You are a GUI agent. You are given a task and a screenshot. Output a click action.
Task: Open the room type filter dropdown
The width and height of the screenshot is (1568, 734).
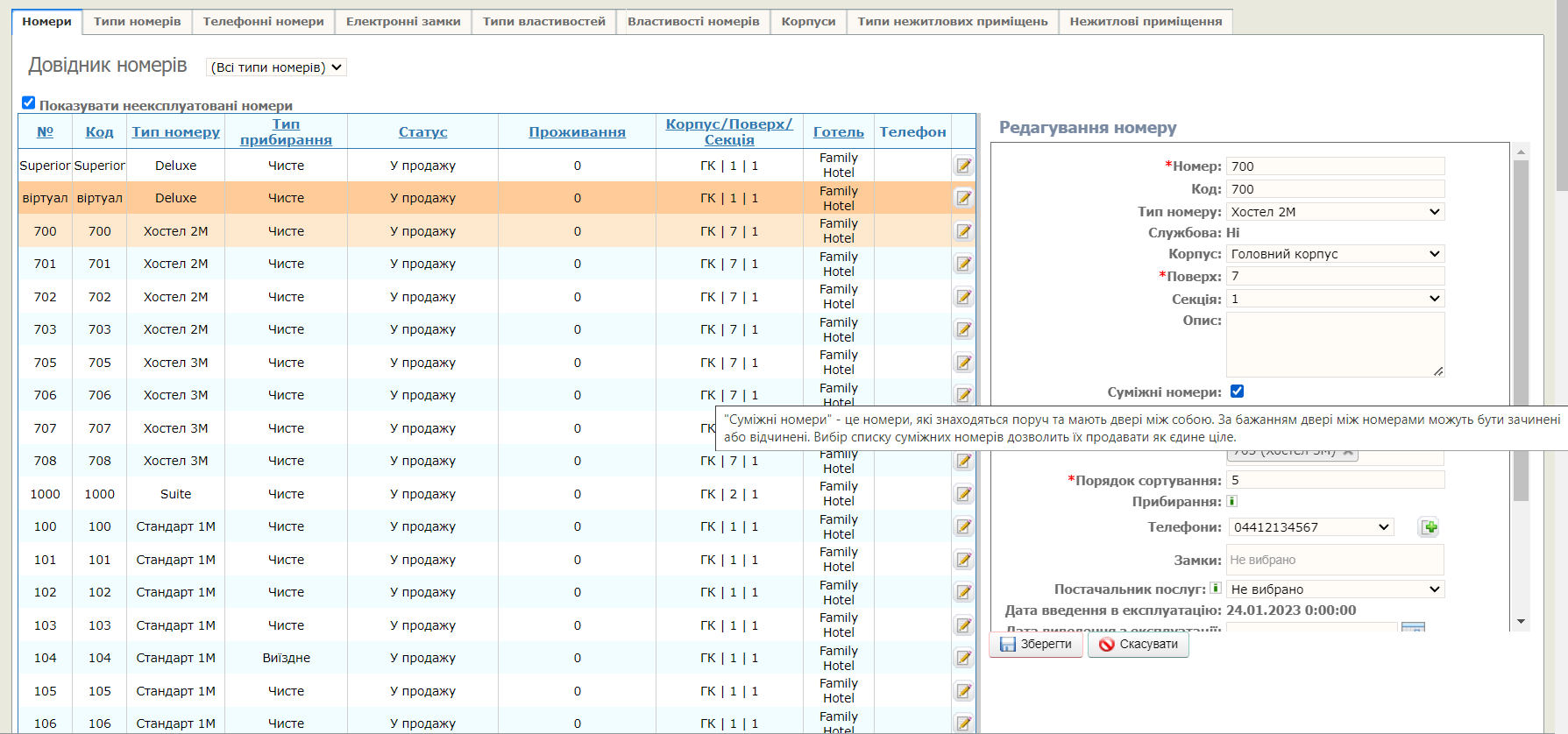(276, 67)
